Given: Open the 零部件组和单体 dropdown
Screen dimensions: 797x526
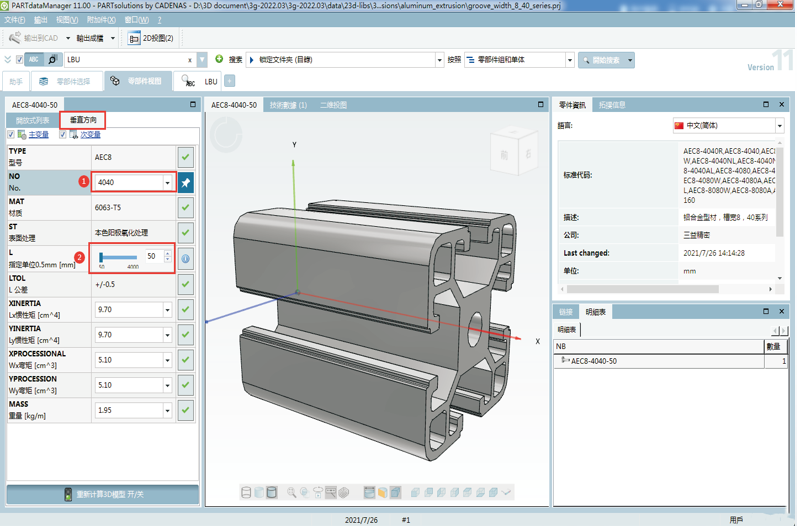Looking at the screenshot, I should pos(570,60).
